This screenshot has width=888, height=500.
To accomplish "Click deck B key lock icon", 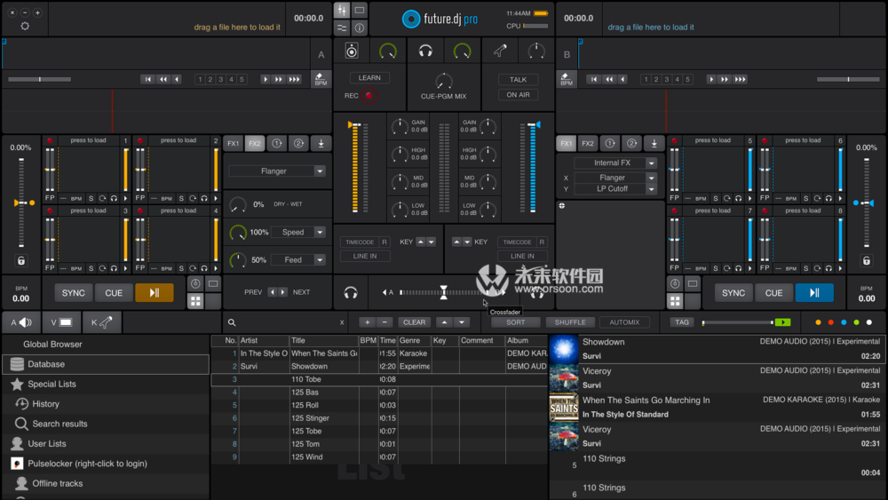I will 866,260.
